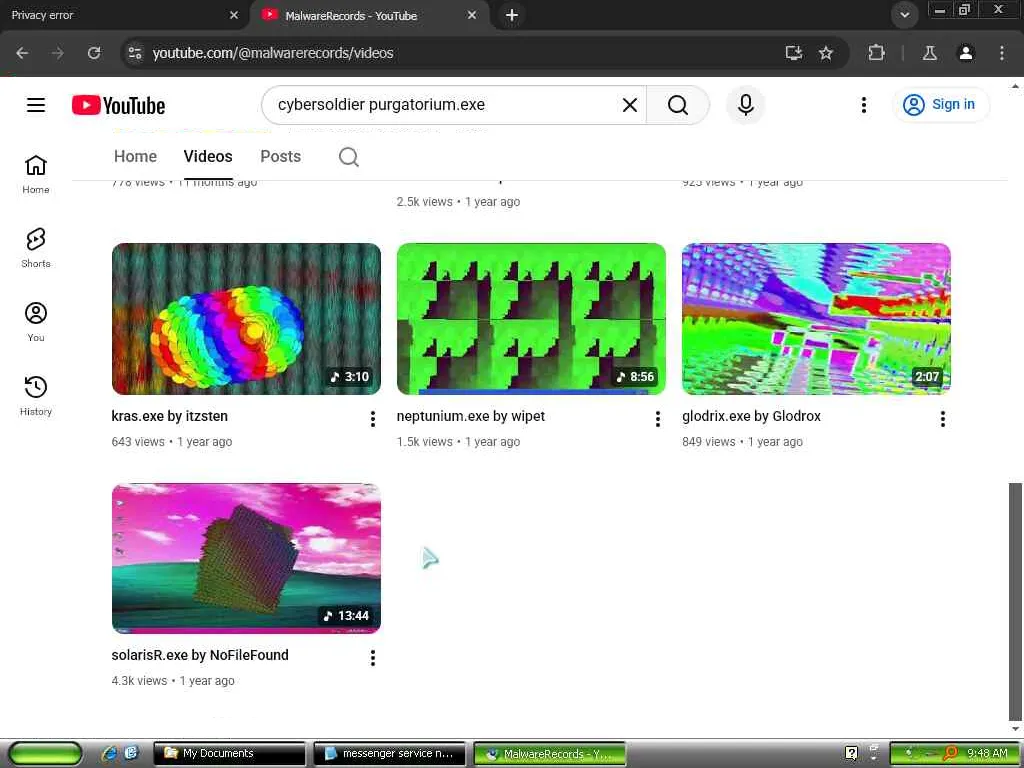Open a new browser tab
Screen dimensions: 1024x768
click(x=512, y=15)
